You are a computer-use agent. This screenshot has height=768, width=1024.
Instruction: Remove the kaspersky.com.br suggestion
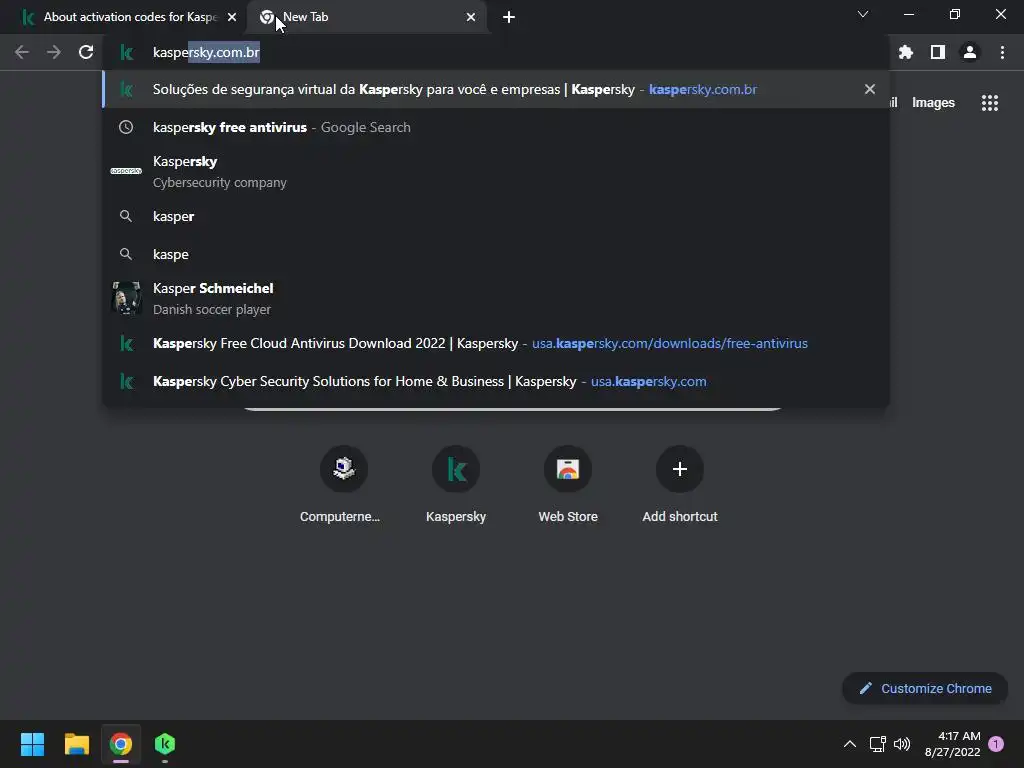click(x=869, y=89)
